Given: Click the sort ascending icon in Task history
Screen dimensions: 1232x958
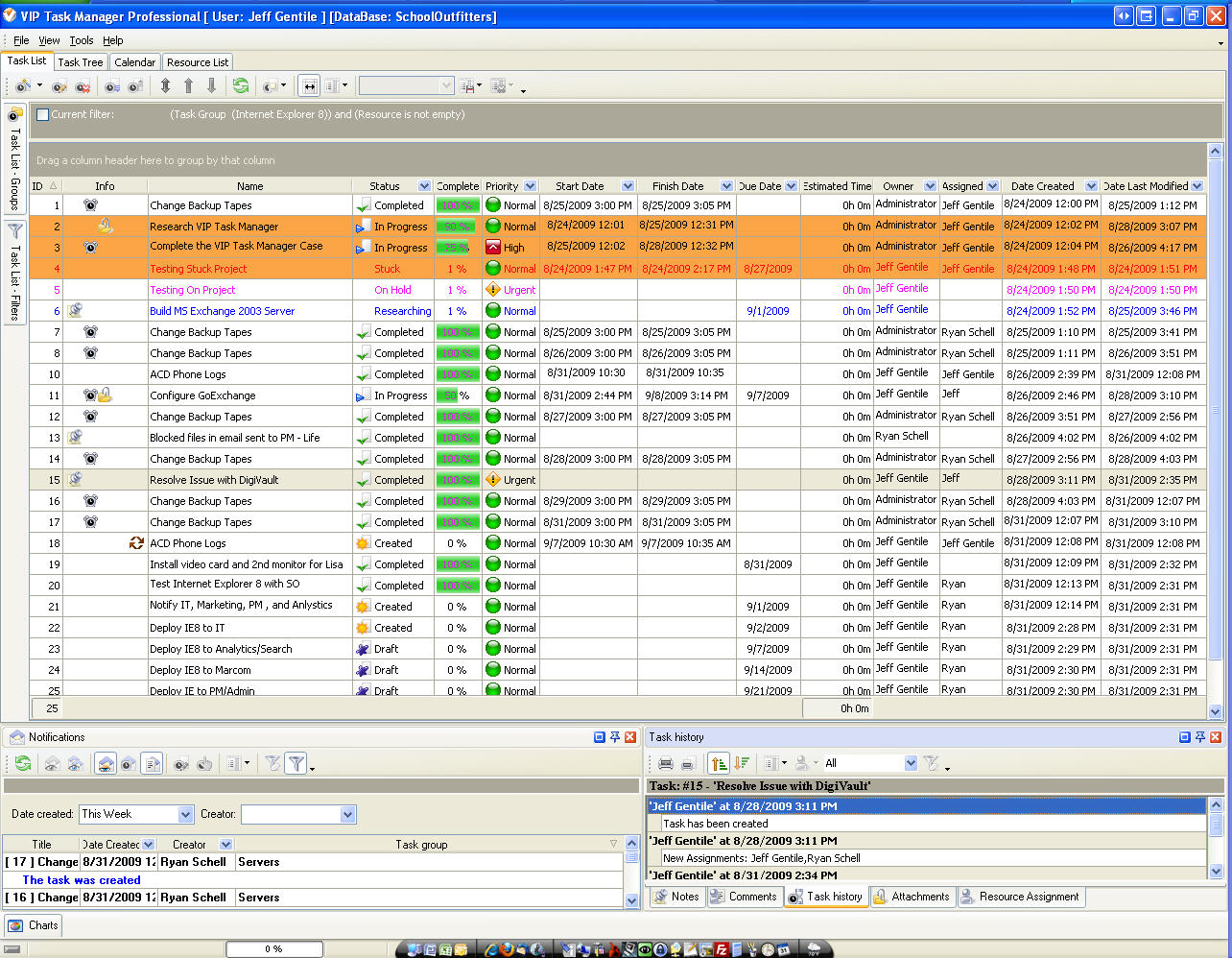Looking at the screenshot, I should point(718,764).
